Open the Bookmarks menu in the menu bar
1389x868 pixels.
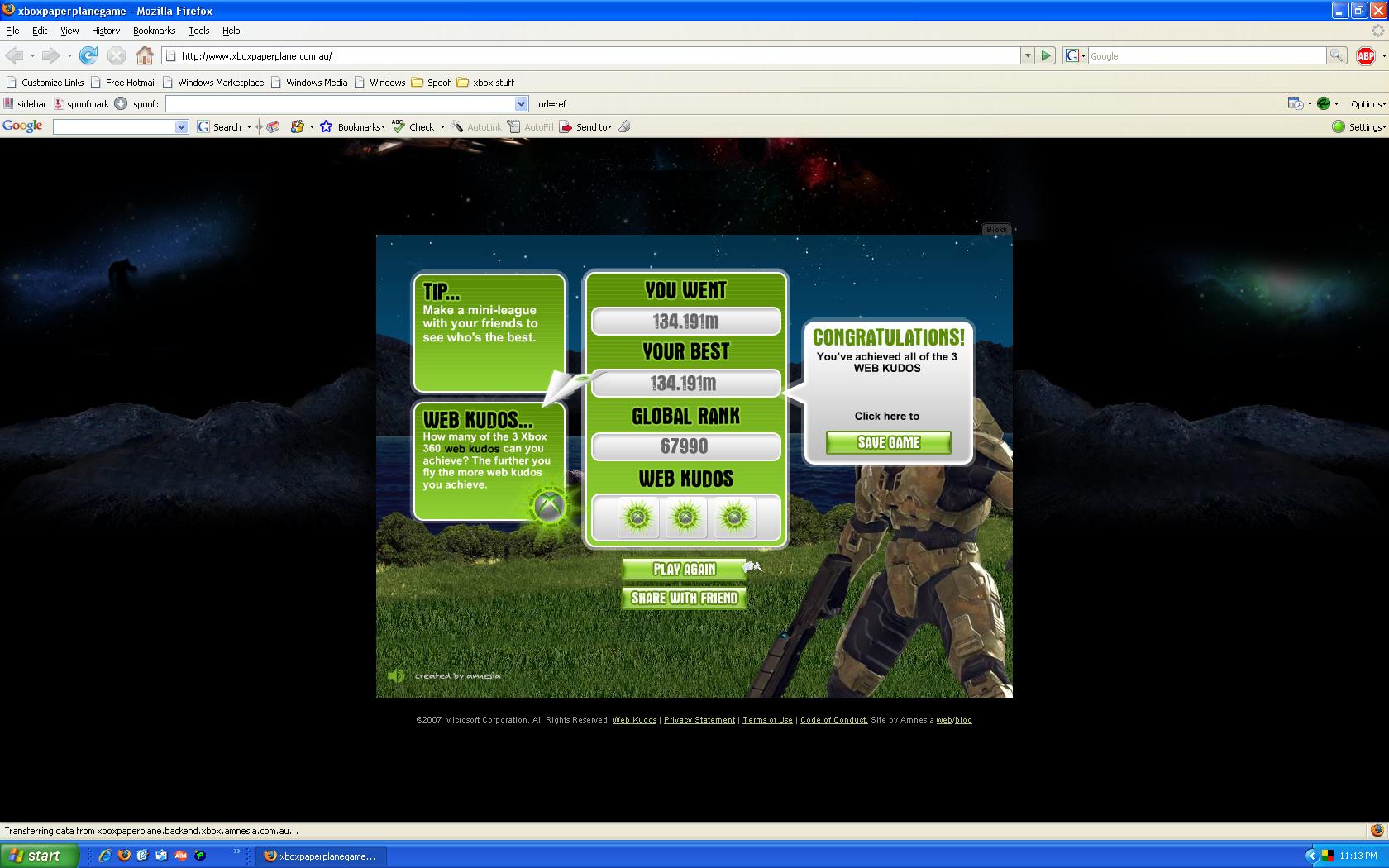[x=154, y=31]
